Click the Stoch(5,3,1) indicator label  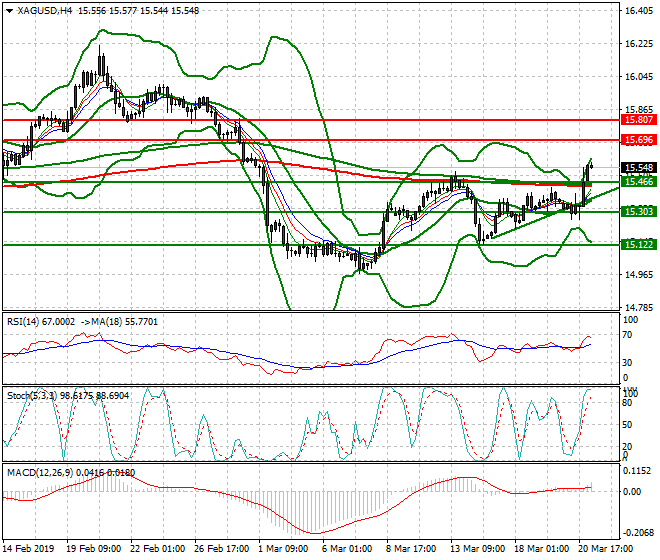32,395
